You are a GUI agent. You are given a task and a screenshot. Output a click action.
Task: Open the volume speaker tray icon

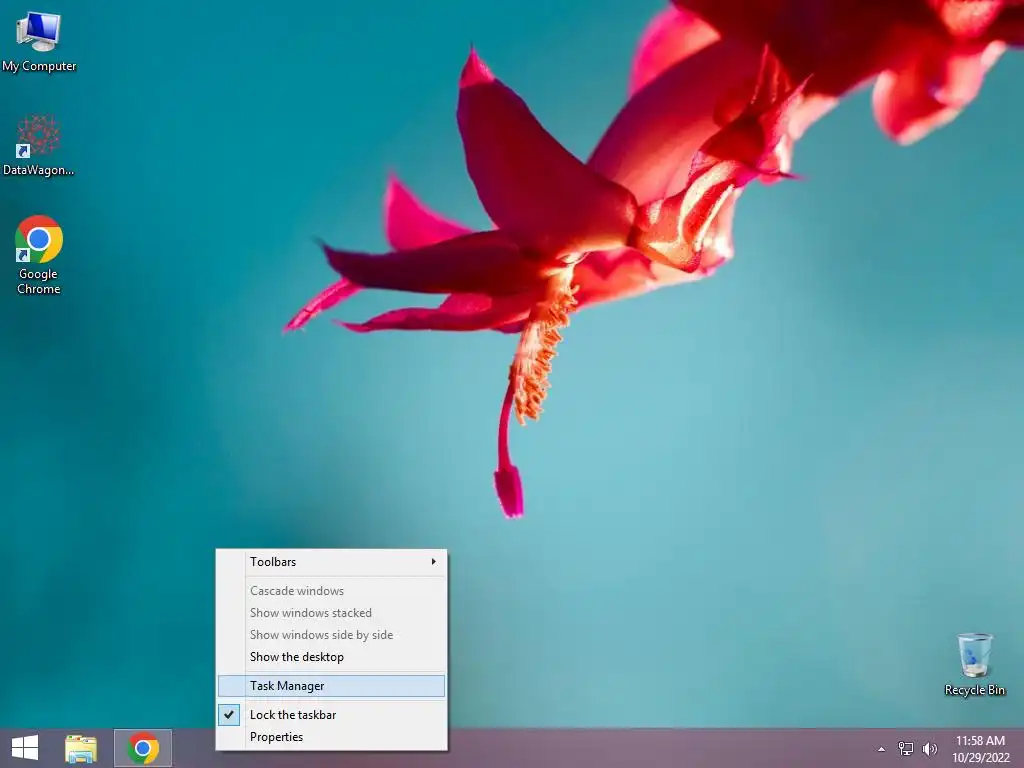[930, 749]
